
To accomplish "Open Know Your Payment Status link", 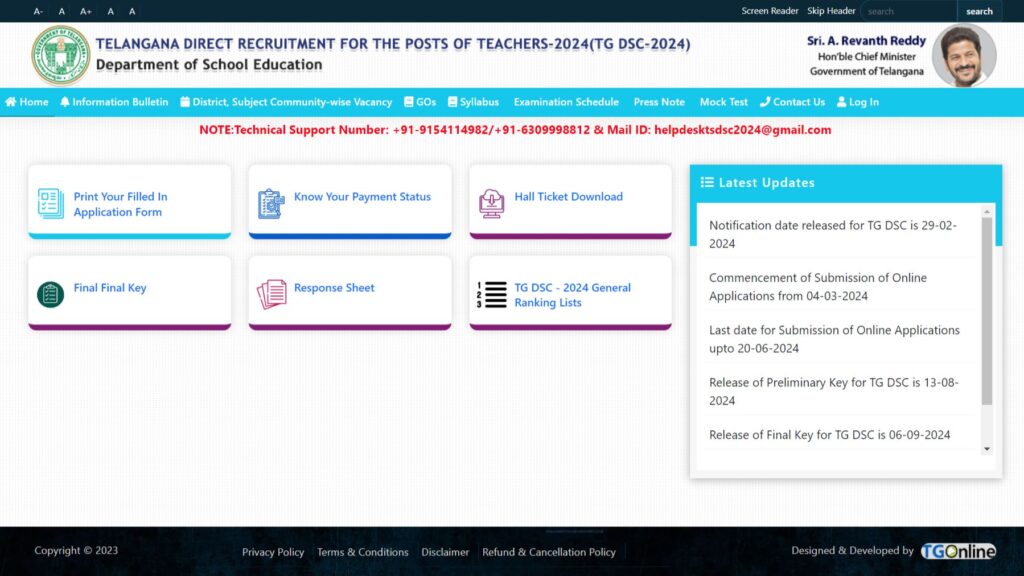I will [362, 197].
